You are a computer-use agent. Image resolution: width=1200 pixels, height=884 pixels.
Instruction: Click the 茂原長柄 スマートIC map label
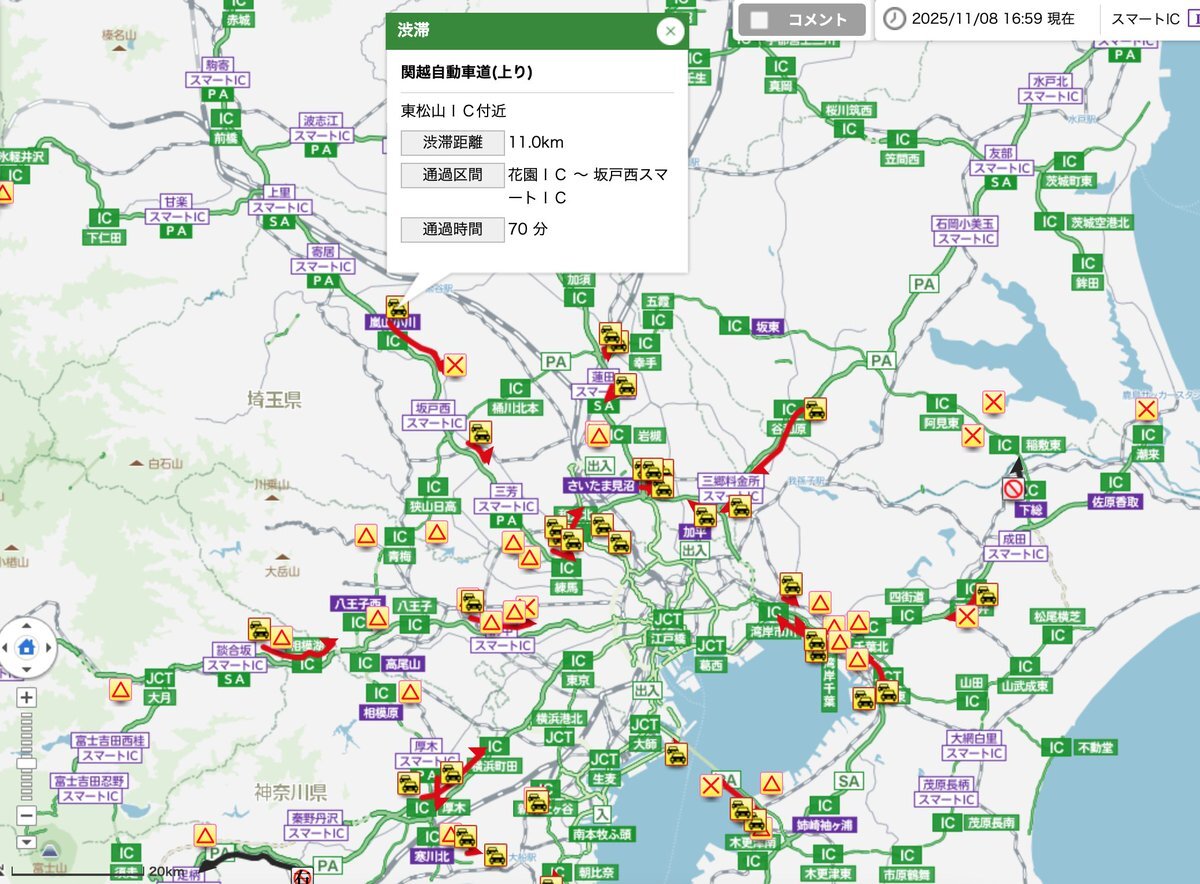947,792
